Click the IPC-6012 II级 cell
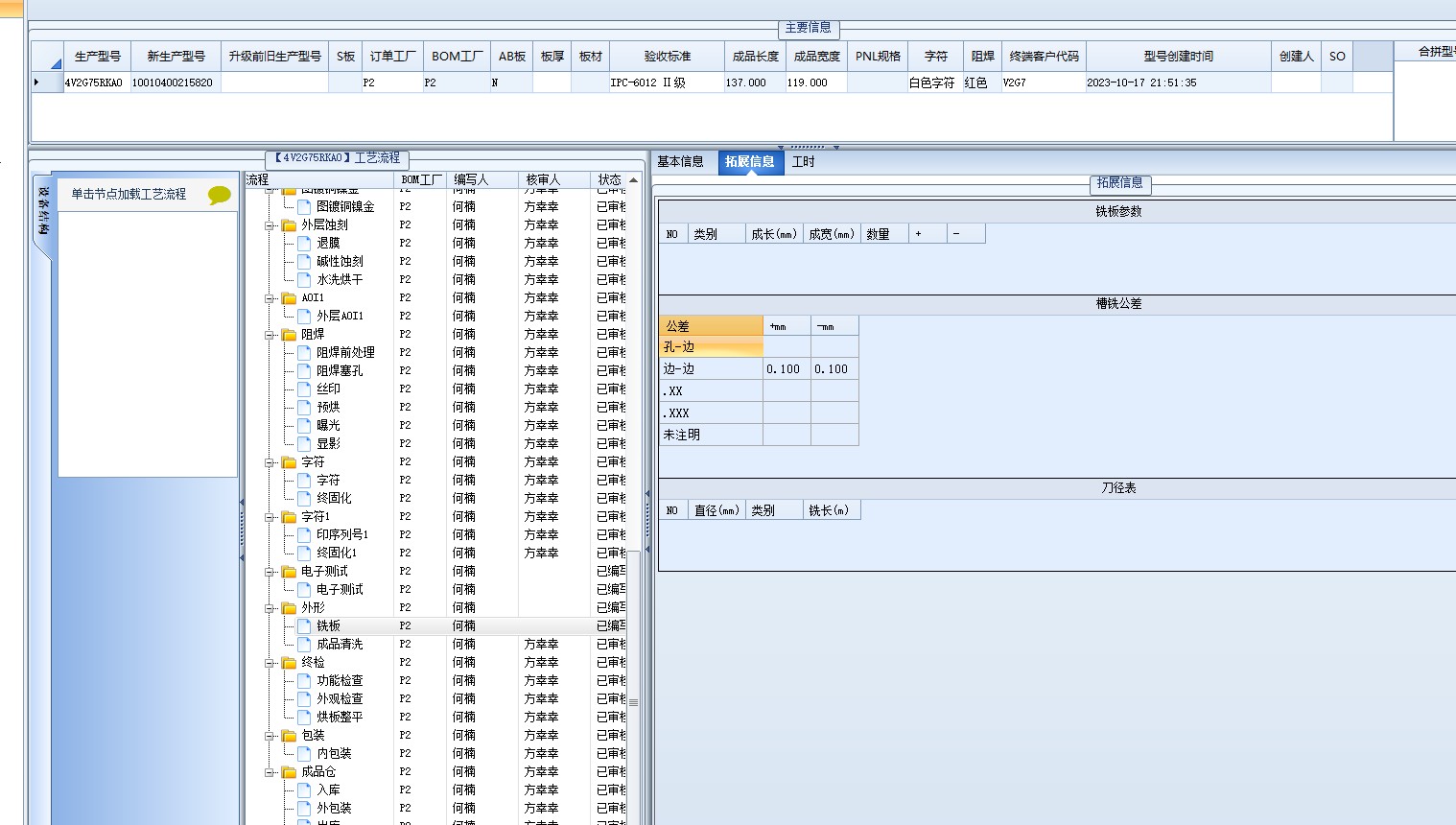Viewport: 1456px width, 825px height. click(x=666, y=82)
